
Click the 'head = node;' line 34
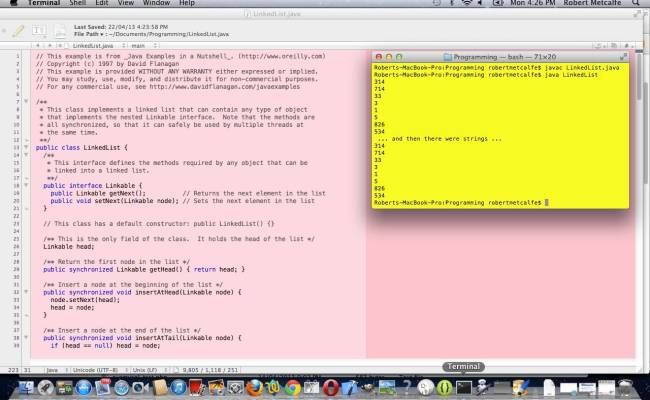click(72, 308)
